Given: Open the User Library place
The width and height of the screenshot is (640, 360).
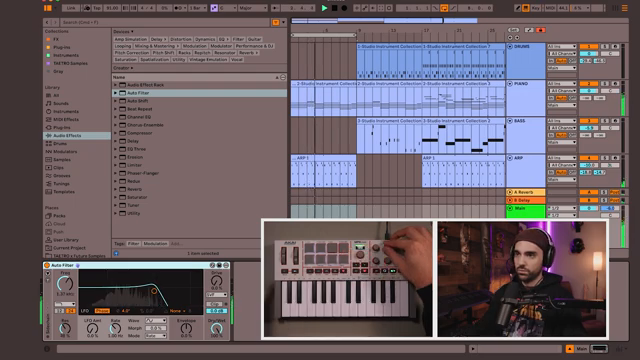Looking at the screenshot, I should pos(66,240).
